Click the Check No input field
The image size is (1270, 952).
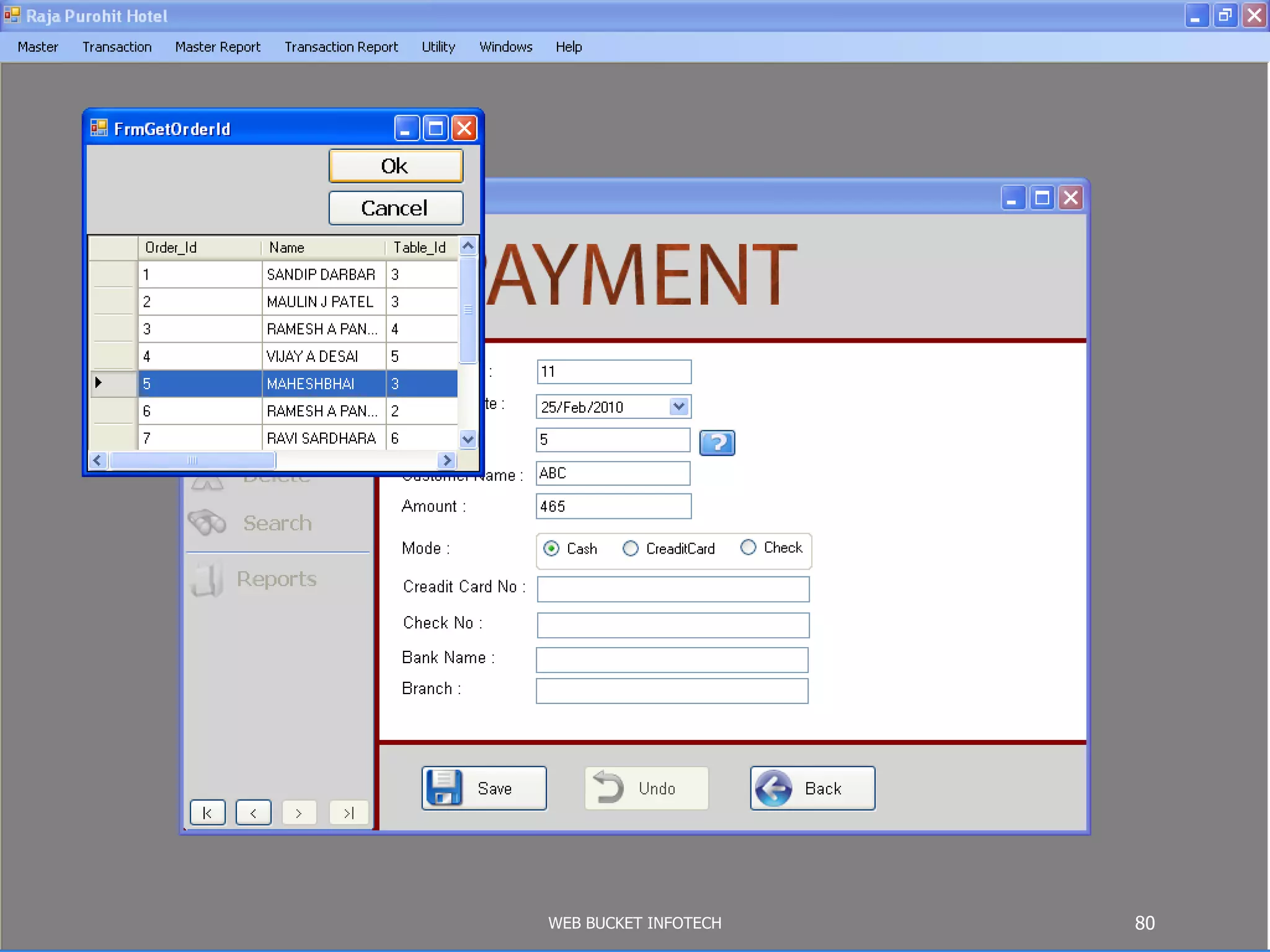[673, 625]
